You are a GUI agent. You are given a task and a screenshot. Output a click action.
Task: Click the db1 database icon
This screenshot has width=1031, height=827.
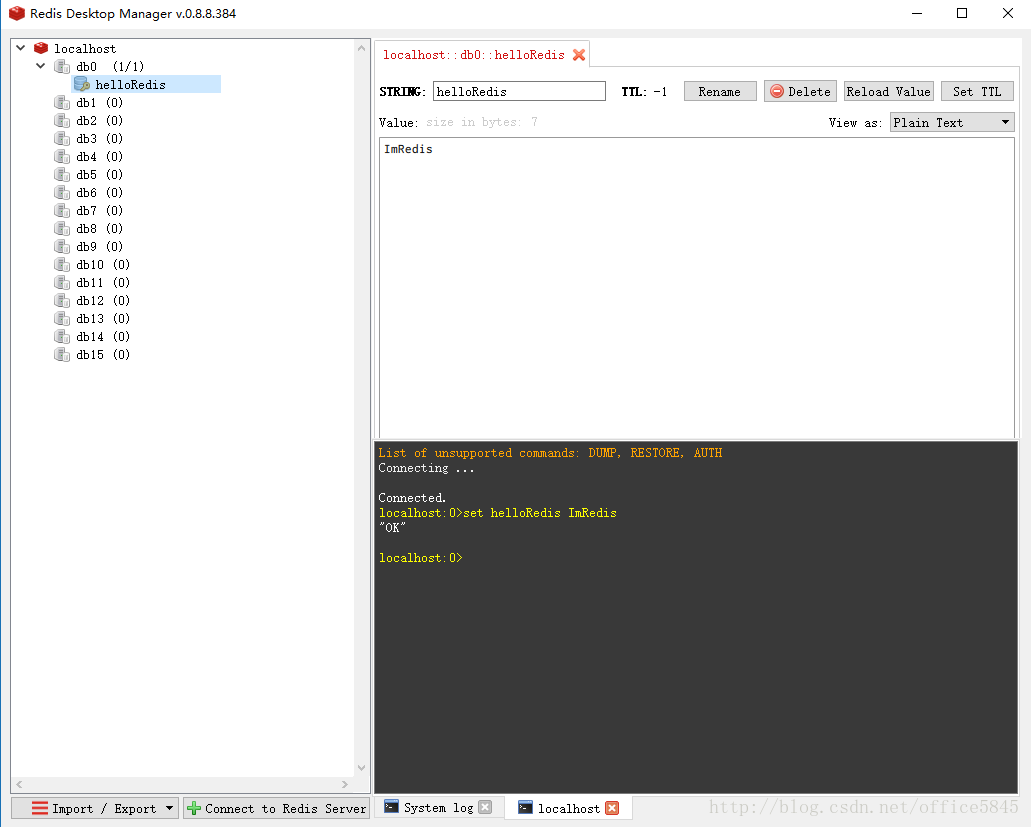click(x=62, y=103)
